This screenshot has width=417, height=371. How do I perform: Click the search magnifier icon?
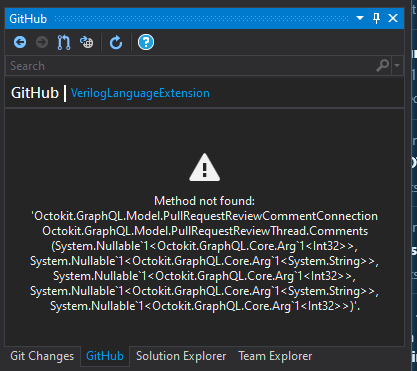pos(383,65)
